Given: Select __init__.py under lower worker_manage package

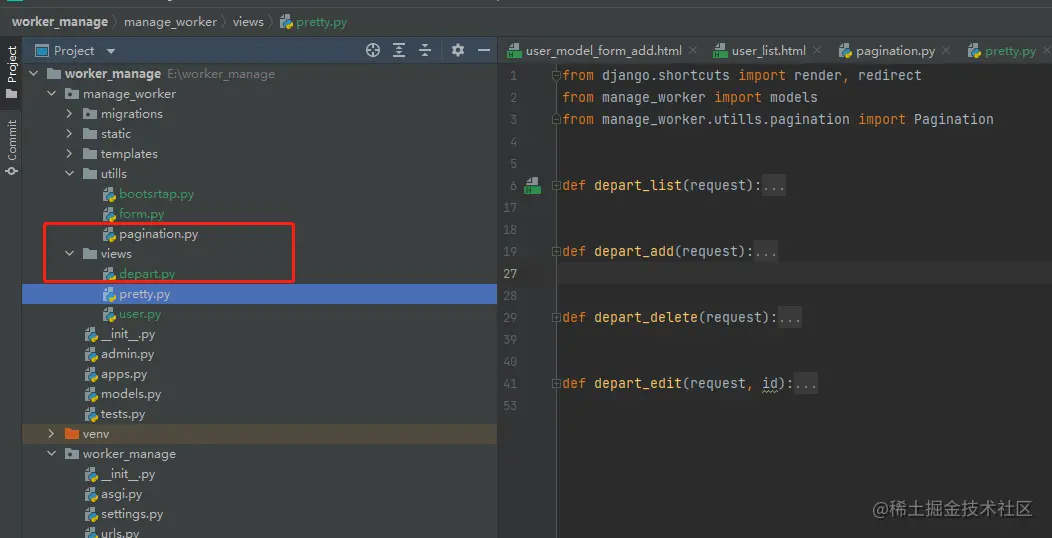Looking at the screenshot, I should click(x=127, y=474).
